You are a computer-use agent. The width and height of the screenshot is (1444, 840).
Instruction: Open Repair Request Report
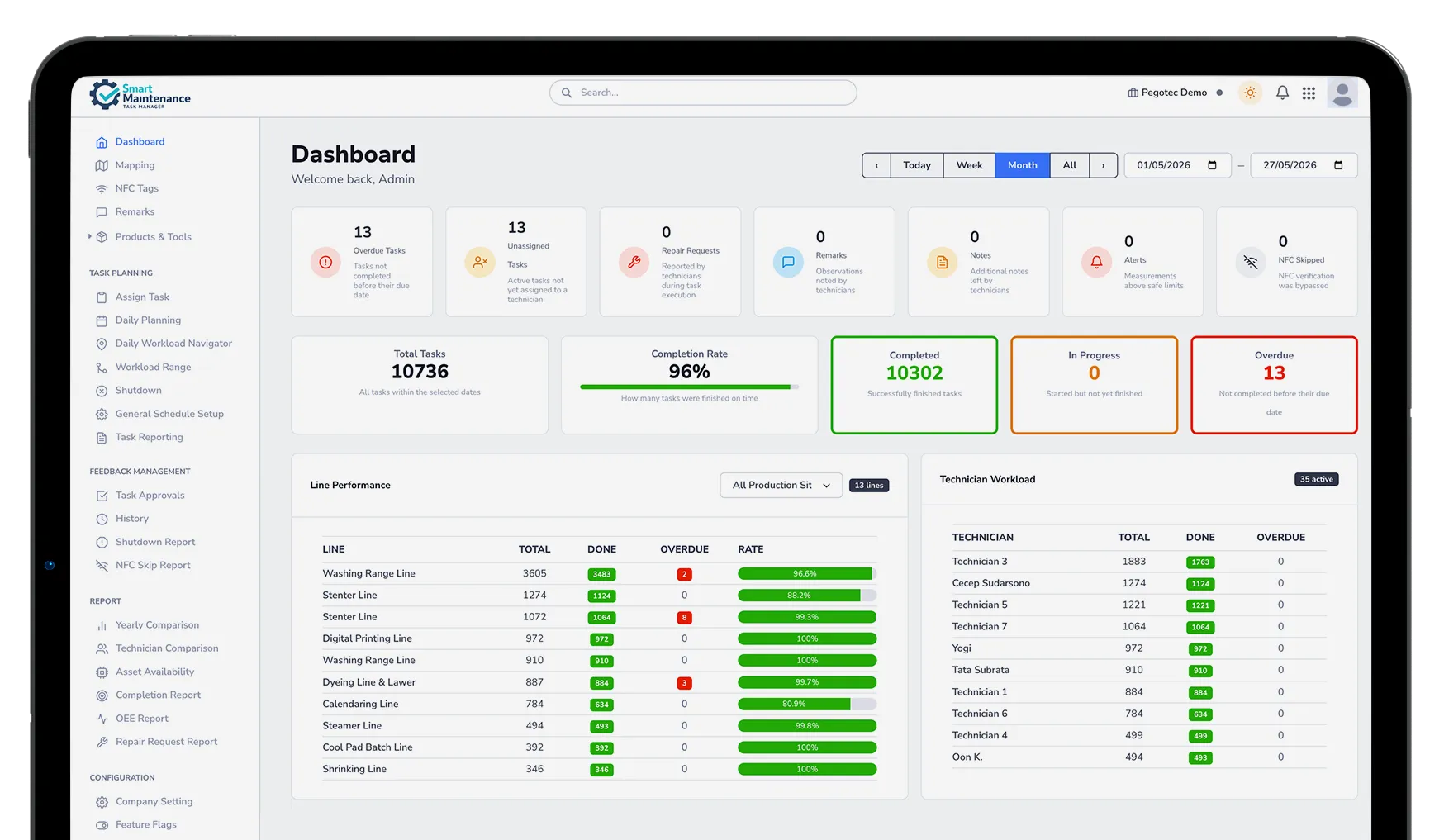[166, 742]
